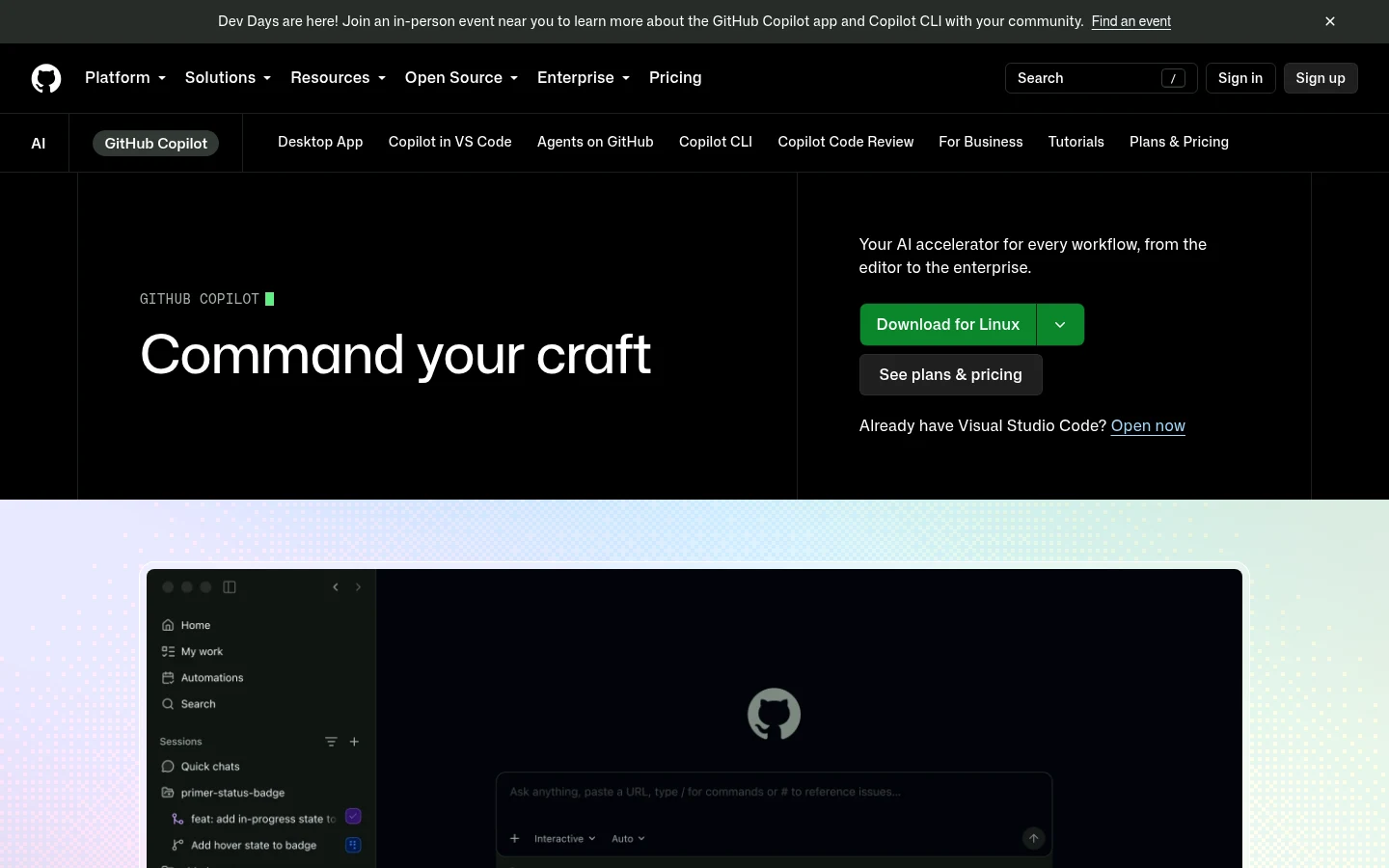Click Search in the preview sidebar
This screenshot has height=868, width=1389.
189,704
